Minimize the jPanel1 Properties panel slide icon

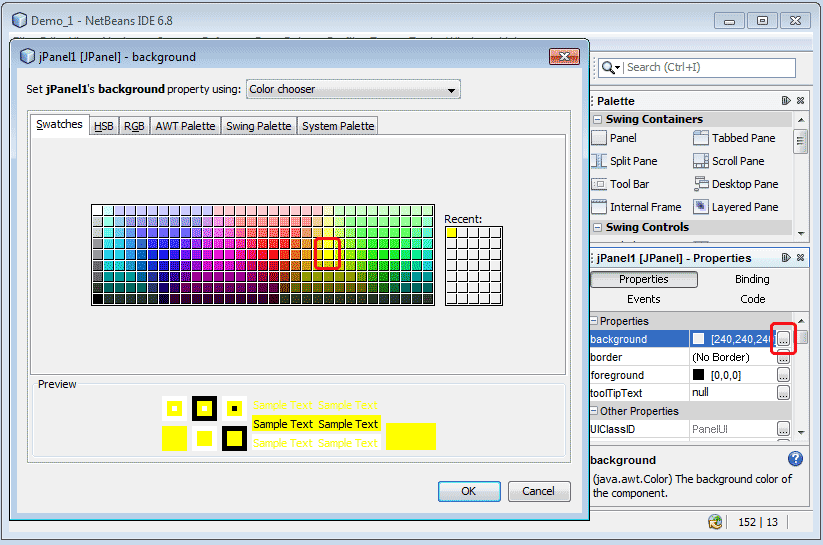point(786,257)
